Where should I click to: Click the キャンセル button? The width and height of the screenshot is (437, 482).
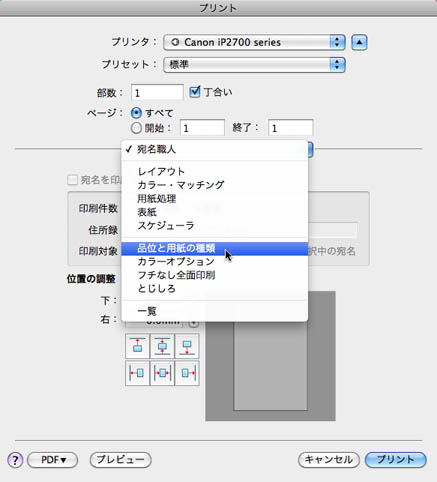[x=329, y=460]
